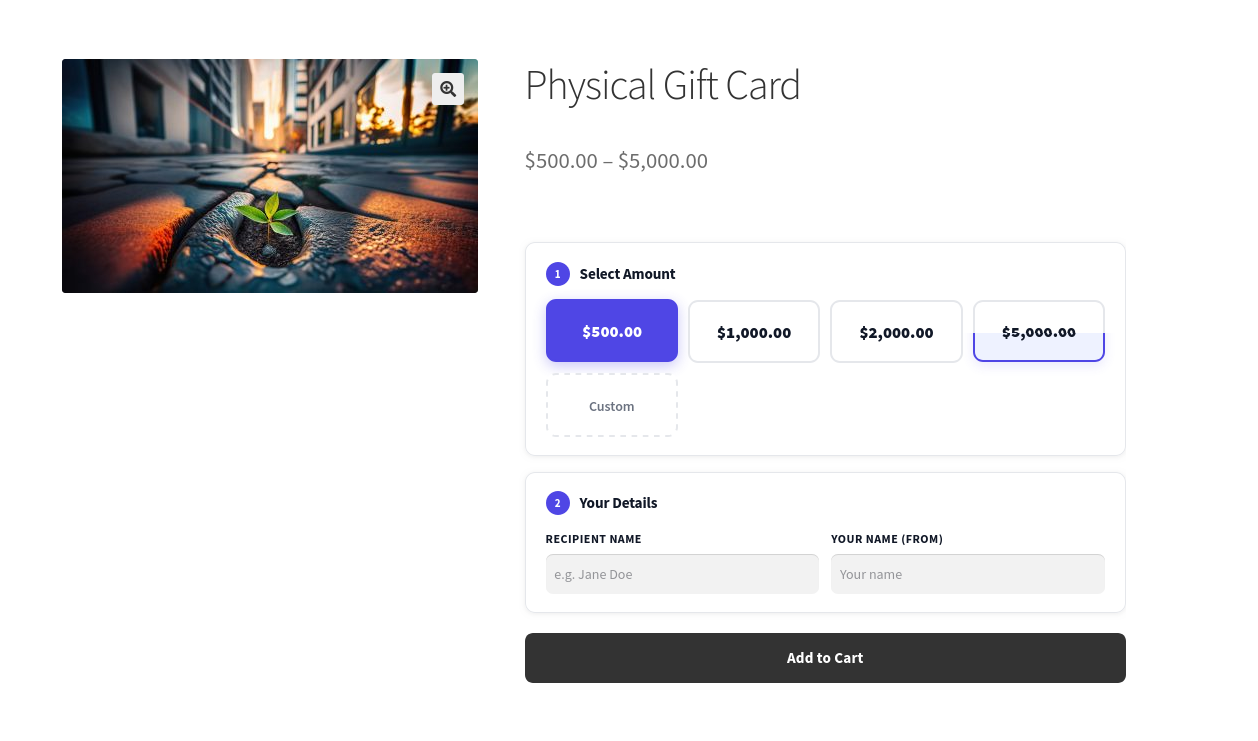
Task: Select the $5,000.00 amount option
Action: coord(1038,332)
